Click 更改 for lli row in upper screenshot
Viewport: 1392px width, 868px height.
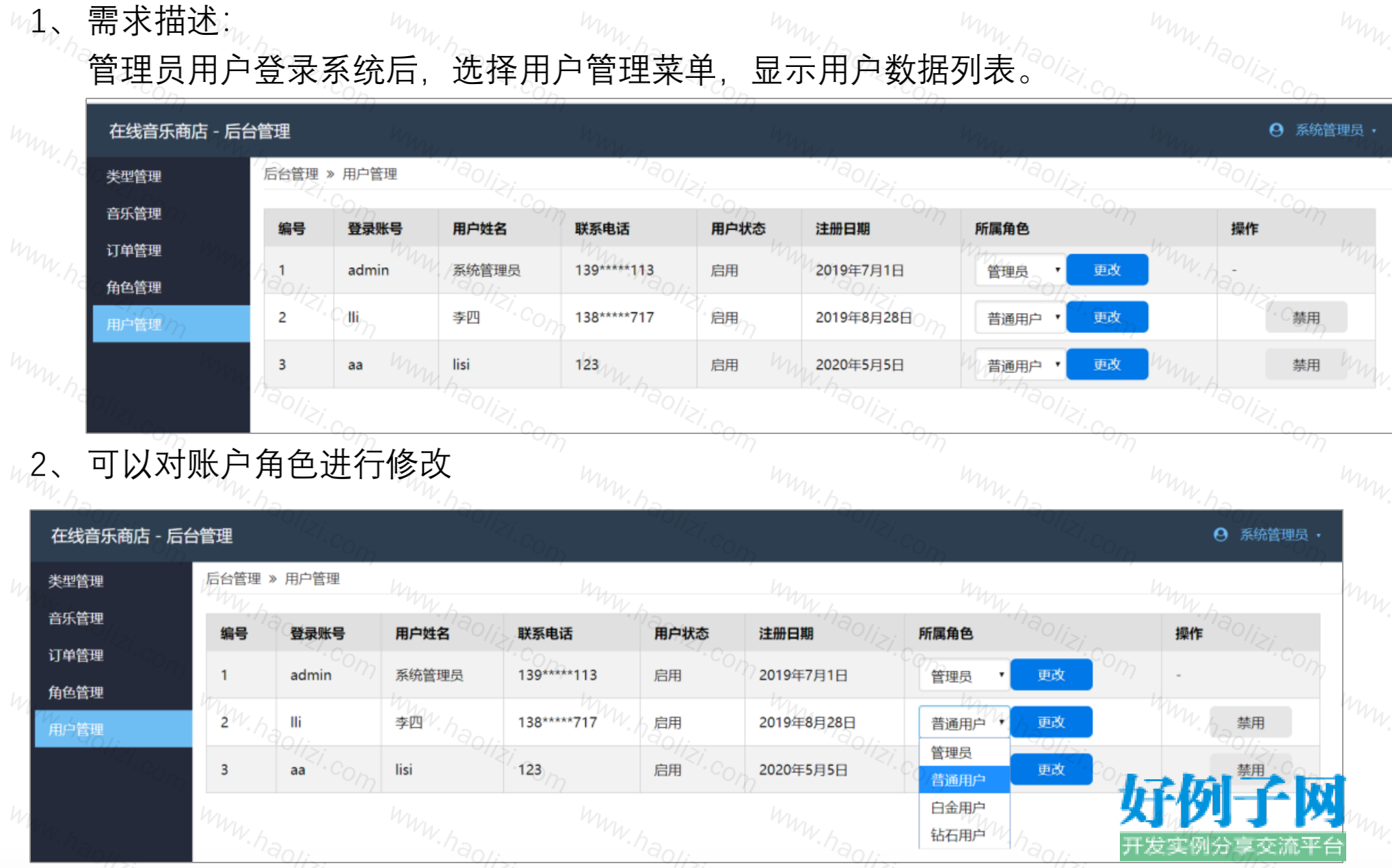click(1107, 316)
